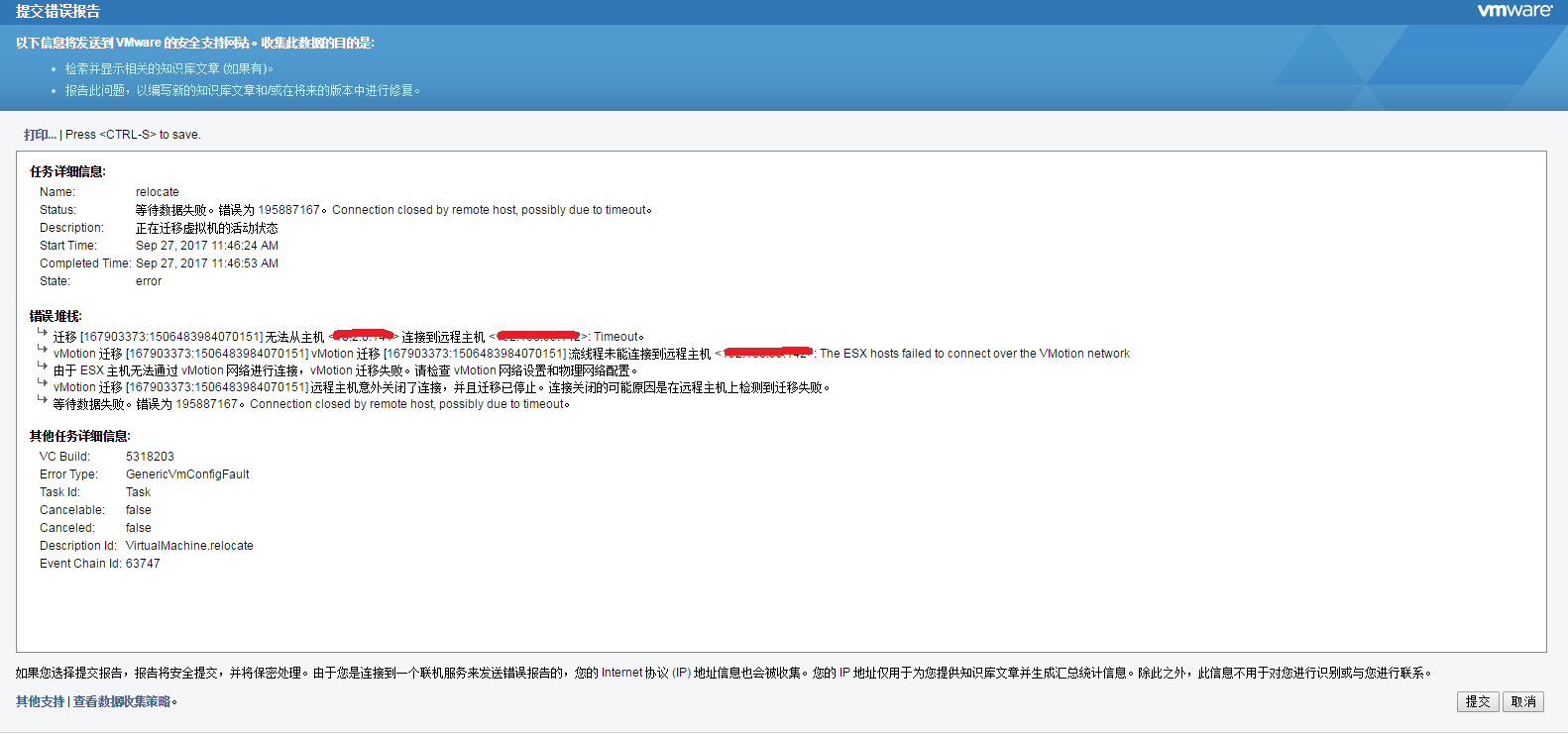Click the GenericVmConfigFault error type
Screen dimensions: 1568x734
click(x=187, y=474)
